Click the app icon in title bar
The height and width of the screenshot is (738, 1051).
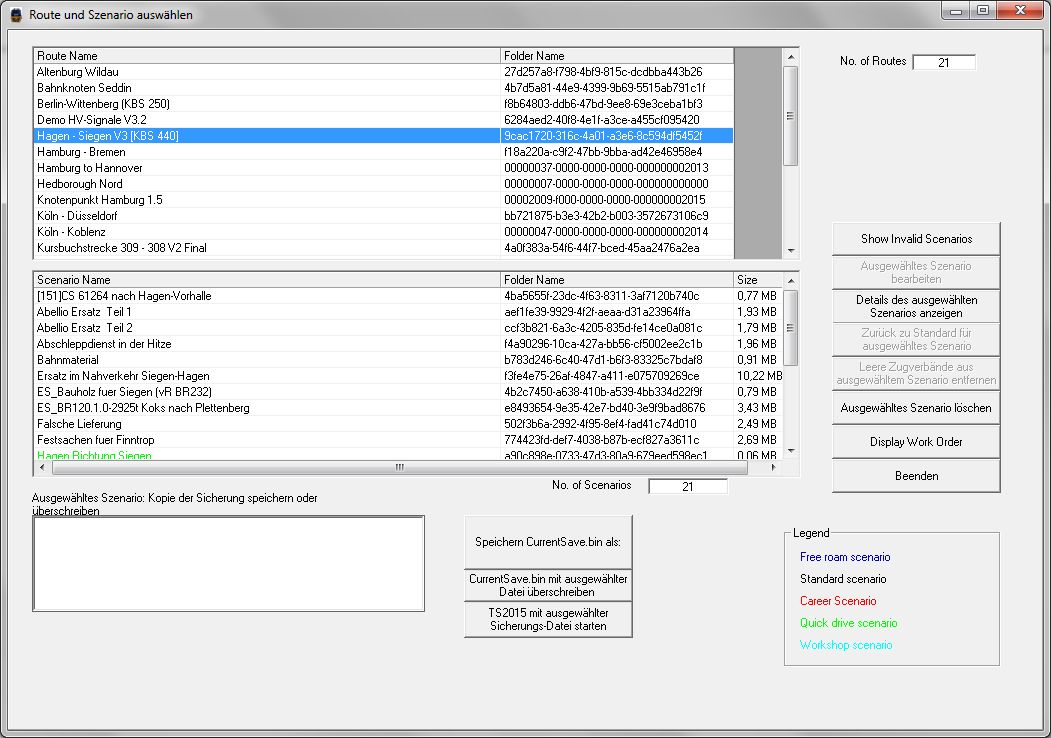pyautogui.click(x=16, y=14)
